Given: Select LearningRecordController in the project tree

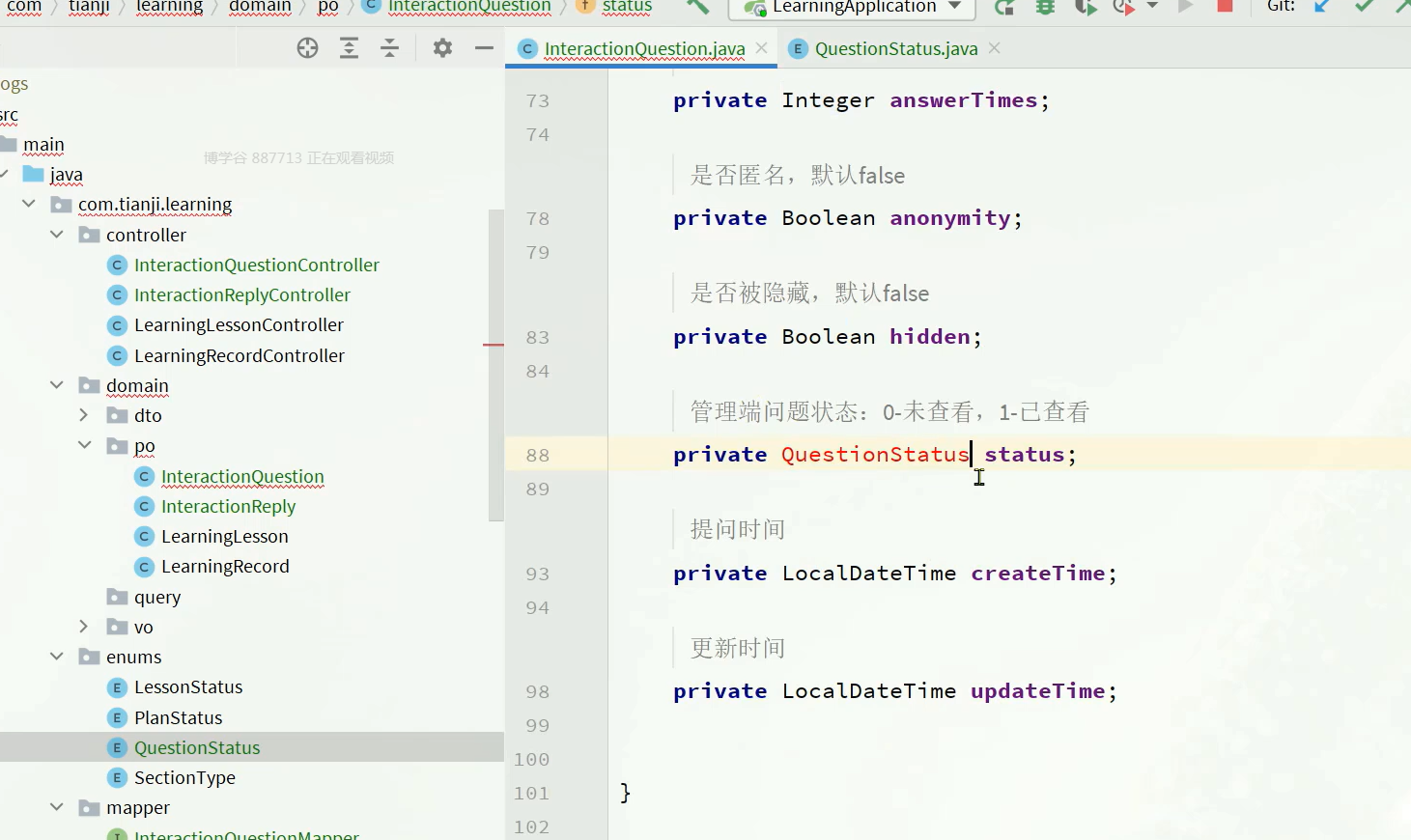Looking at the screenshot, I should pos(239,355).
